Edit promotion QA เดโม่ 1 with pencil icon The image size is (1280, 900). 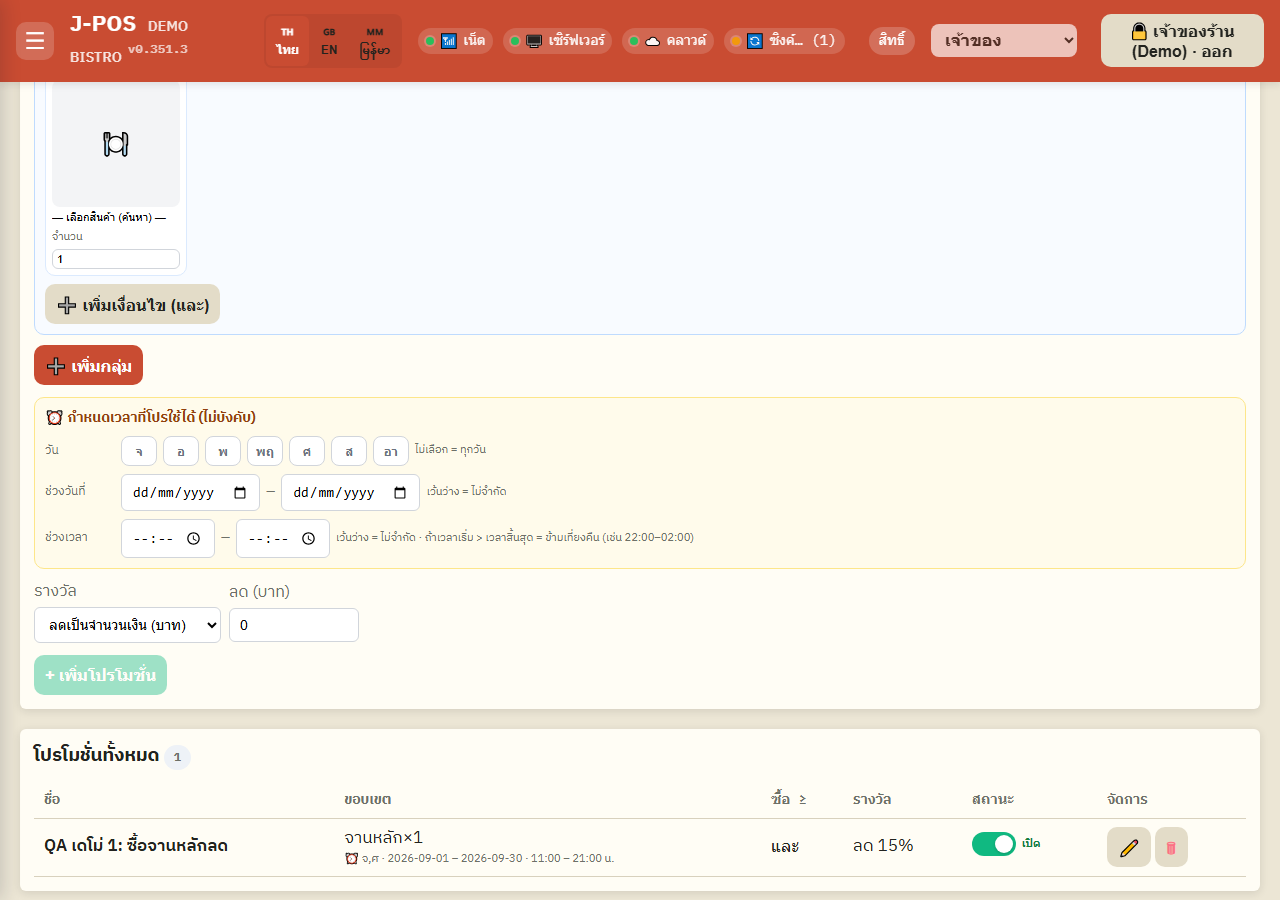coord(1129,847)
